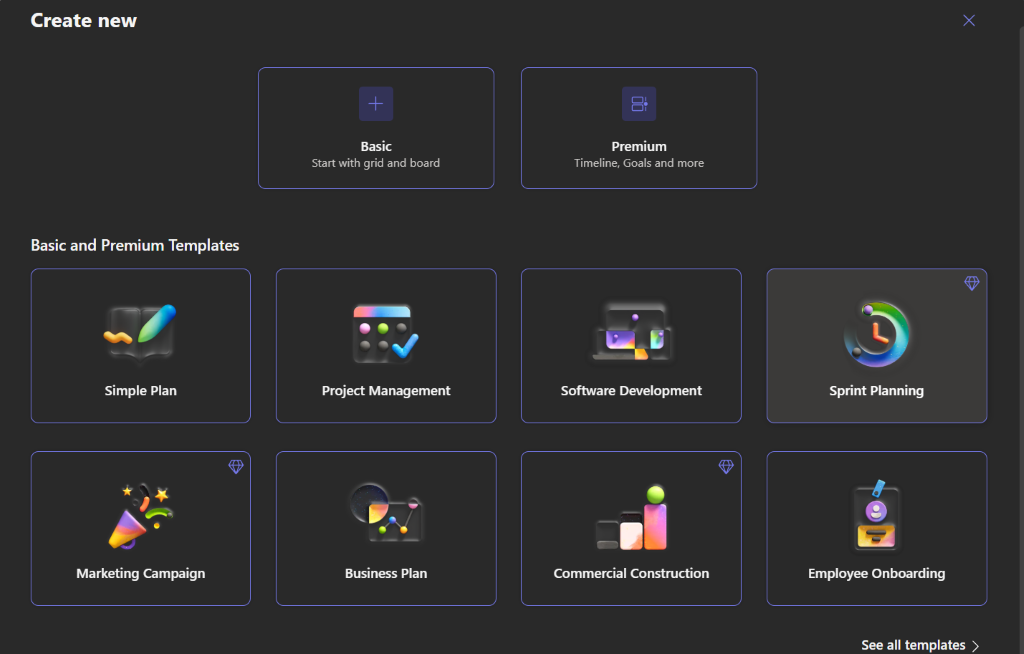The image size is (1024, 654).
Task: Create a Basic plan with grid and board
Action: [376, 128]
